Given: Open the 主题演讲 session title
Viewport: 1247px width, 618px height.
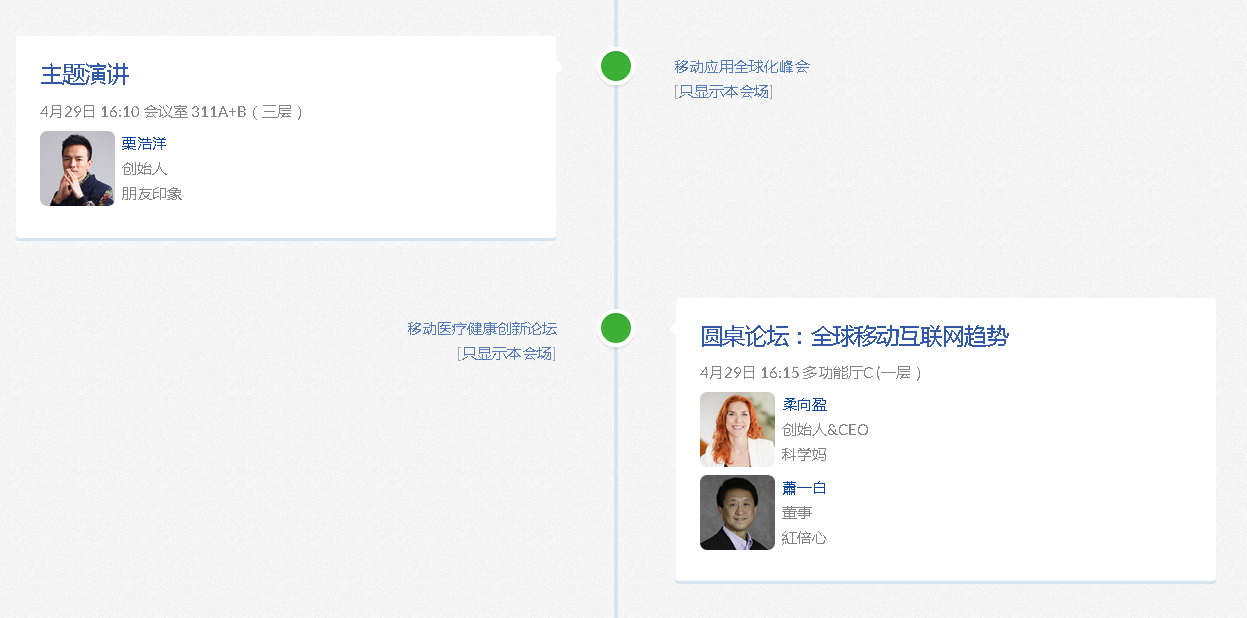Looking at the screenshot, I should [85, 74].
